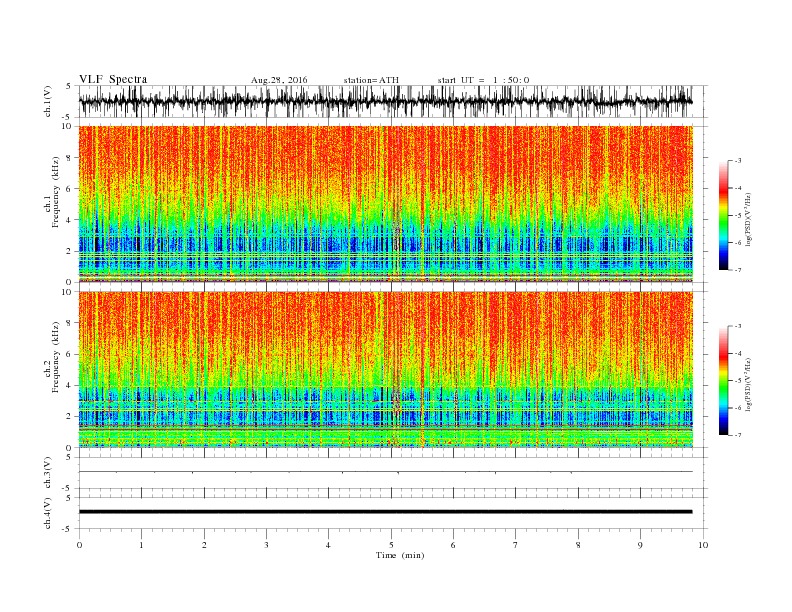Click the time axis tick label "8"
This screenshot has width=792, height=612.
pyautogui.click(x=578, y=545)
